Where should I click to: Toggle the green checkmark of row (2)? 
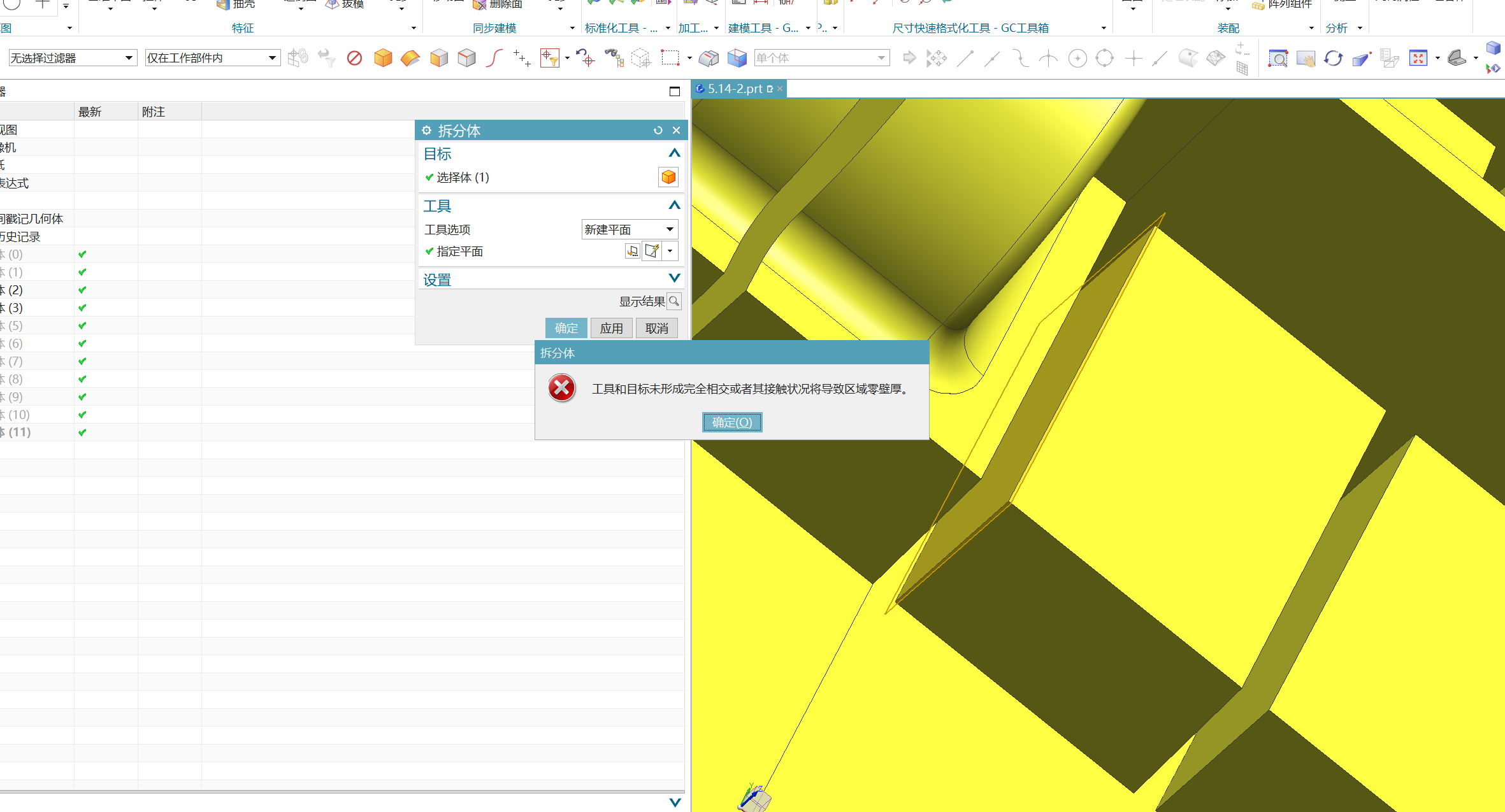click(82, 290)
